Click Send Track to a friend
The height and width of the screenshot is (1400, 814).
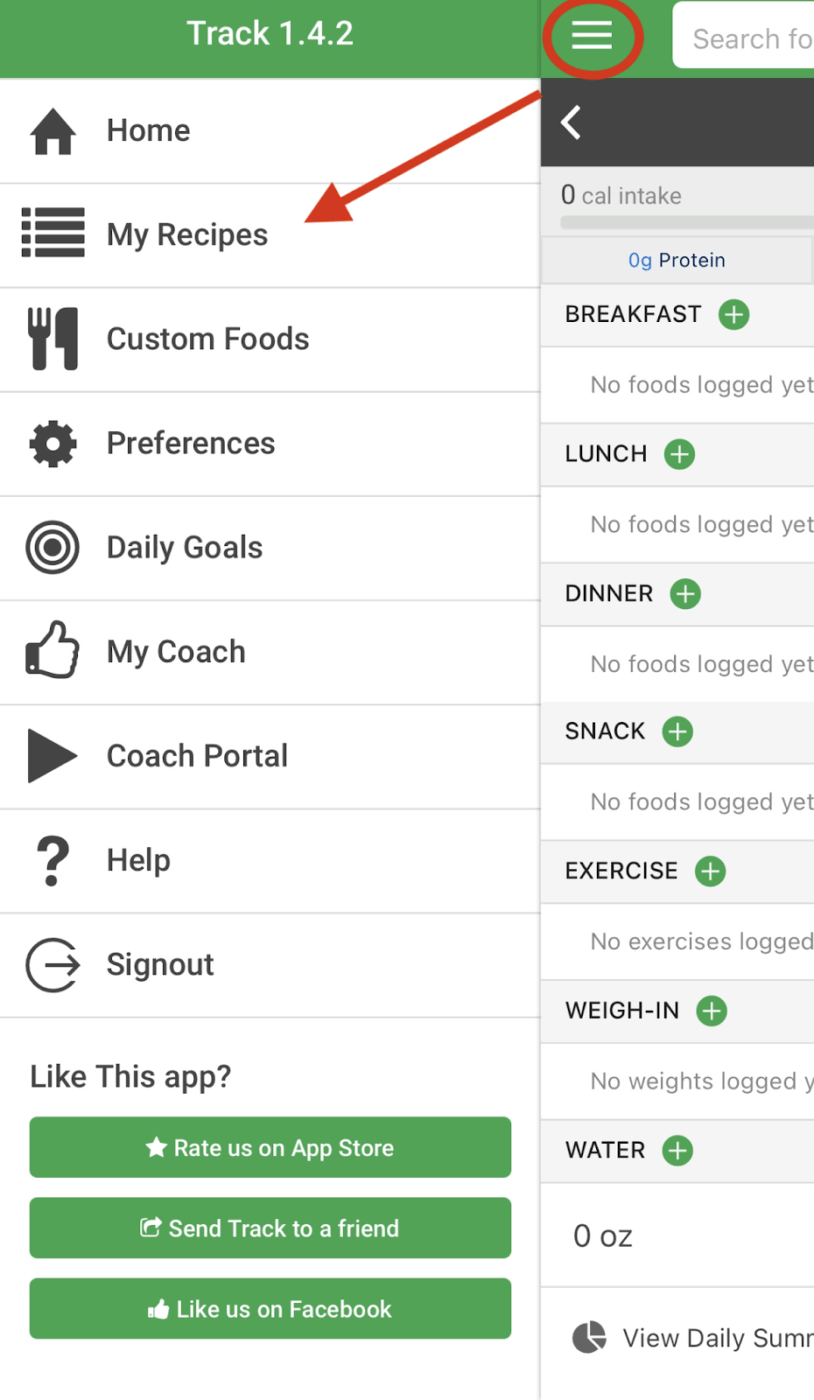click(270, 1228)
